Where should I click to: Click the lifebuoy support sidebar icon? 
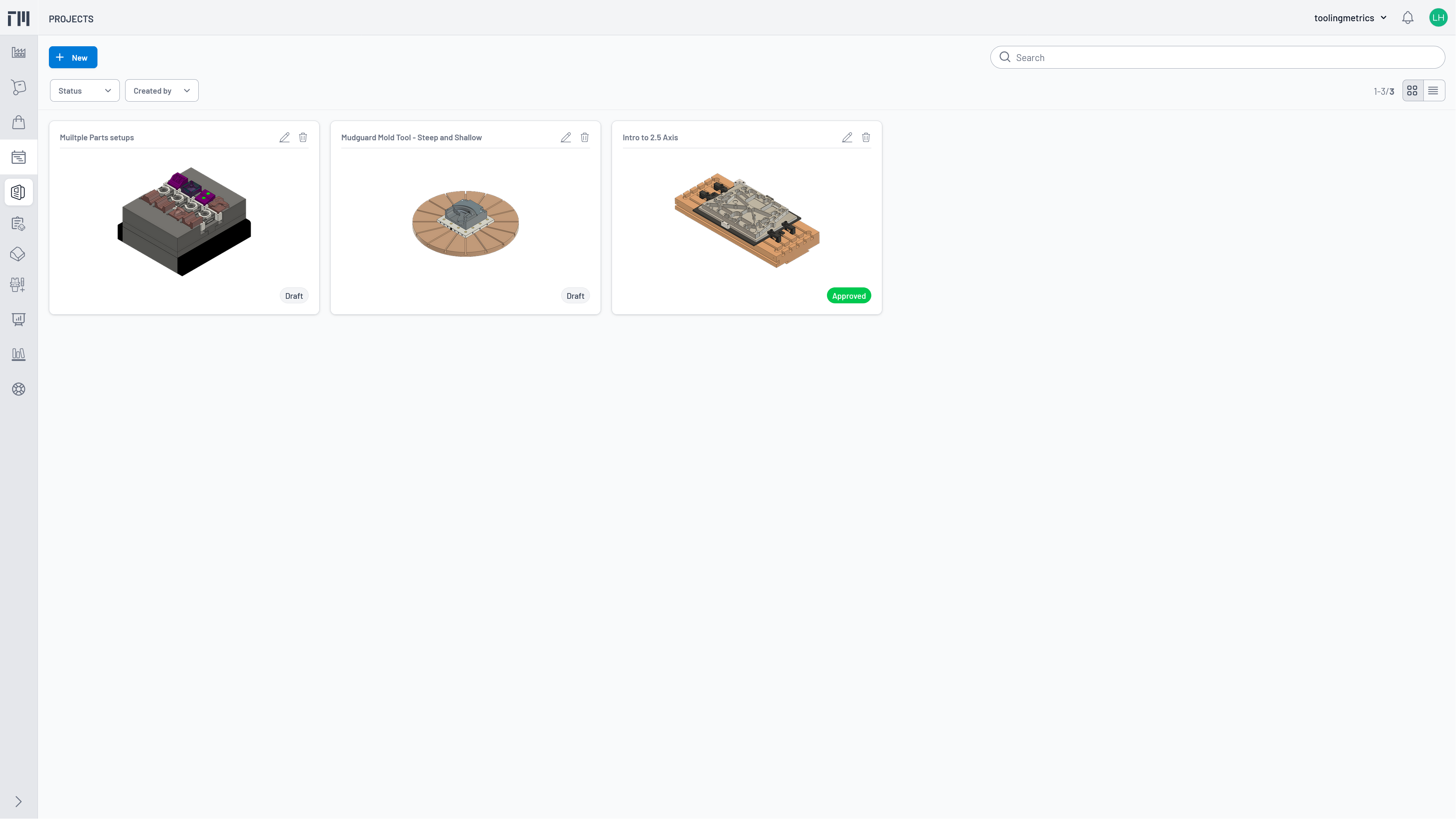coord(19,389)
